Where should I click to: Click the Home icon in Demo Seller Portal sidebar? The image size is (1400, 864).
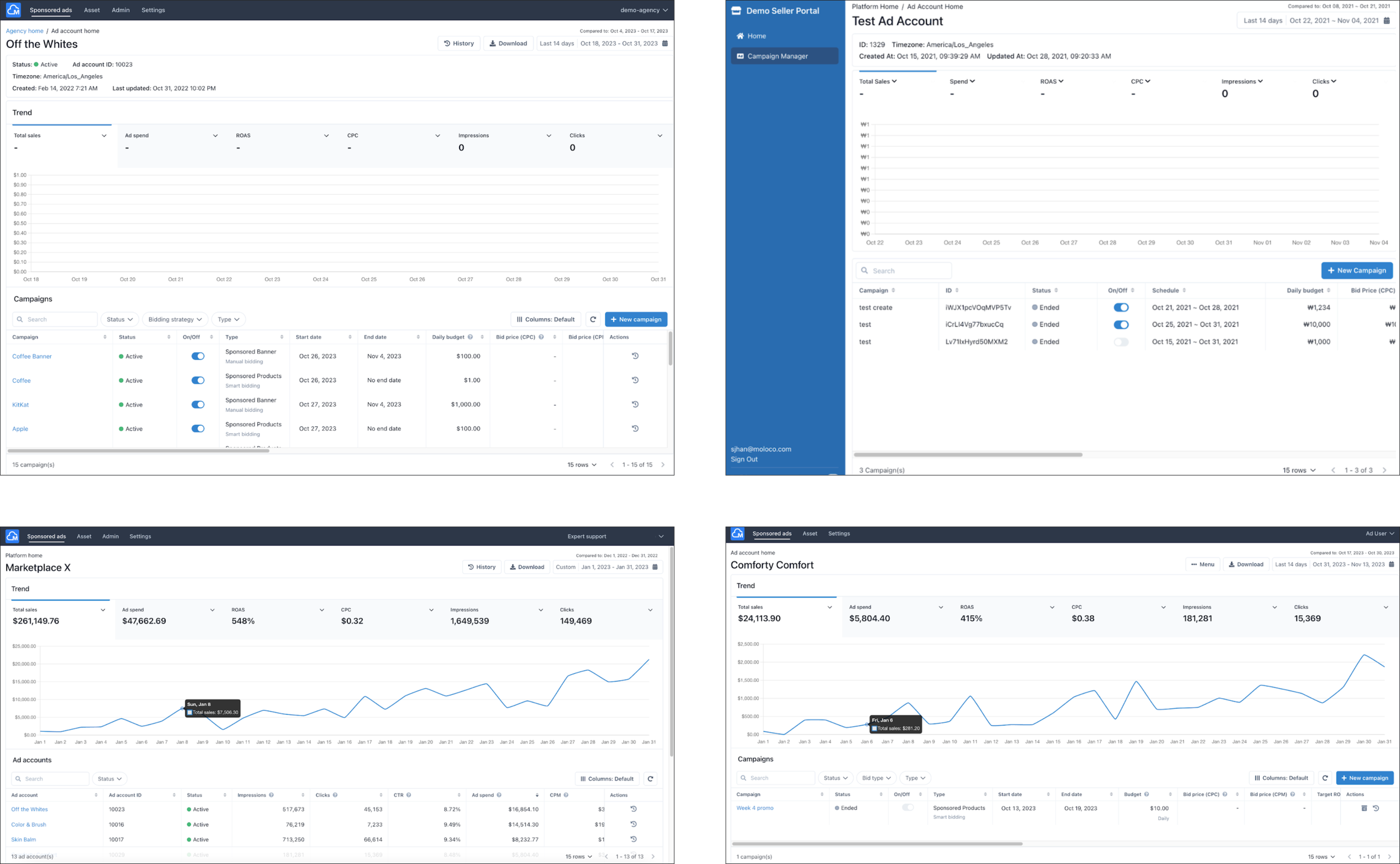(x=740, y=36)
